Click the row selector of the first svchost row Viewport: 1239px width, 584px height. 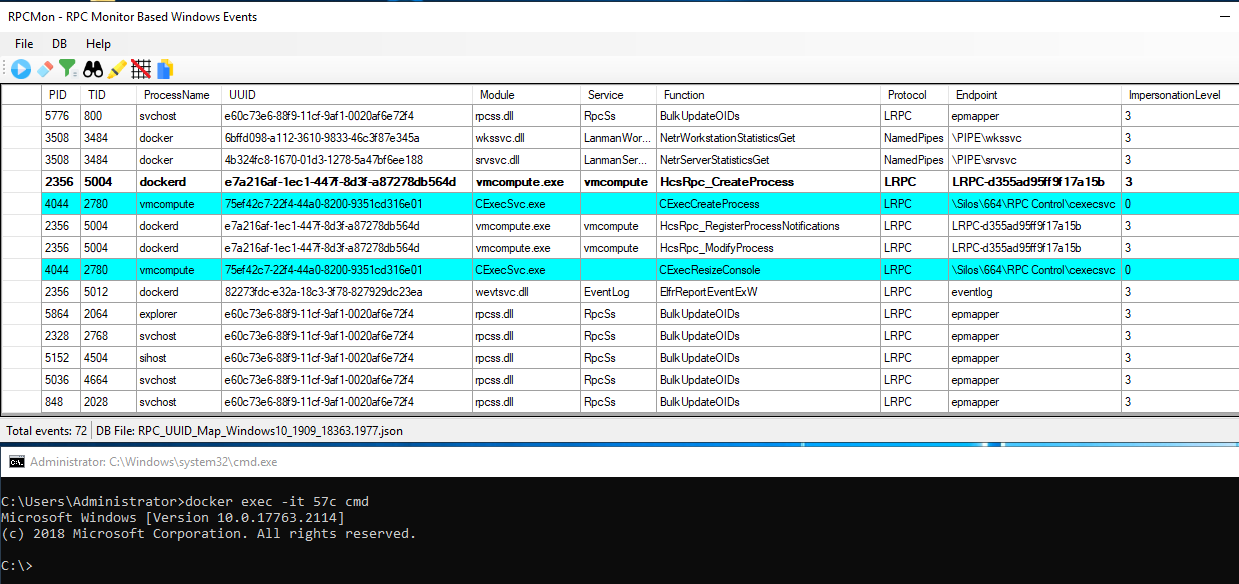(x=21, y=116)
